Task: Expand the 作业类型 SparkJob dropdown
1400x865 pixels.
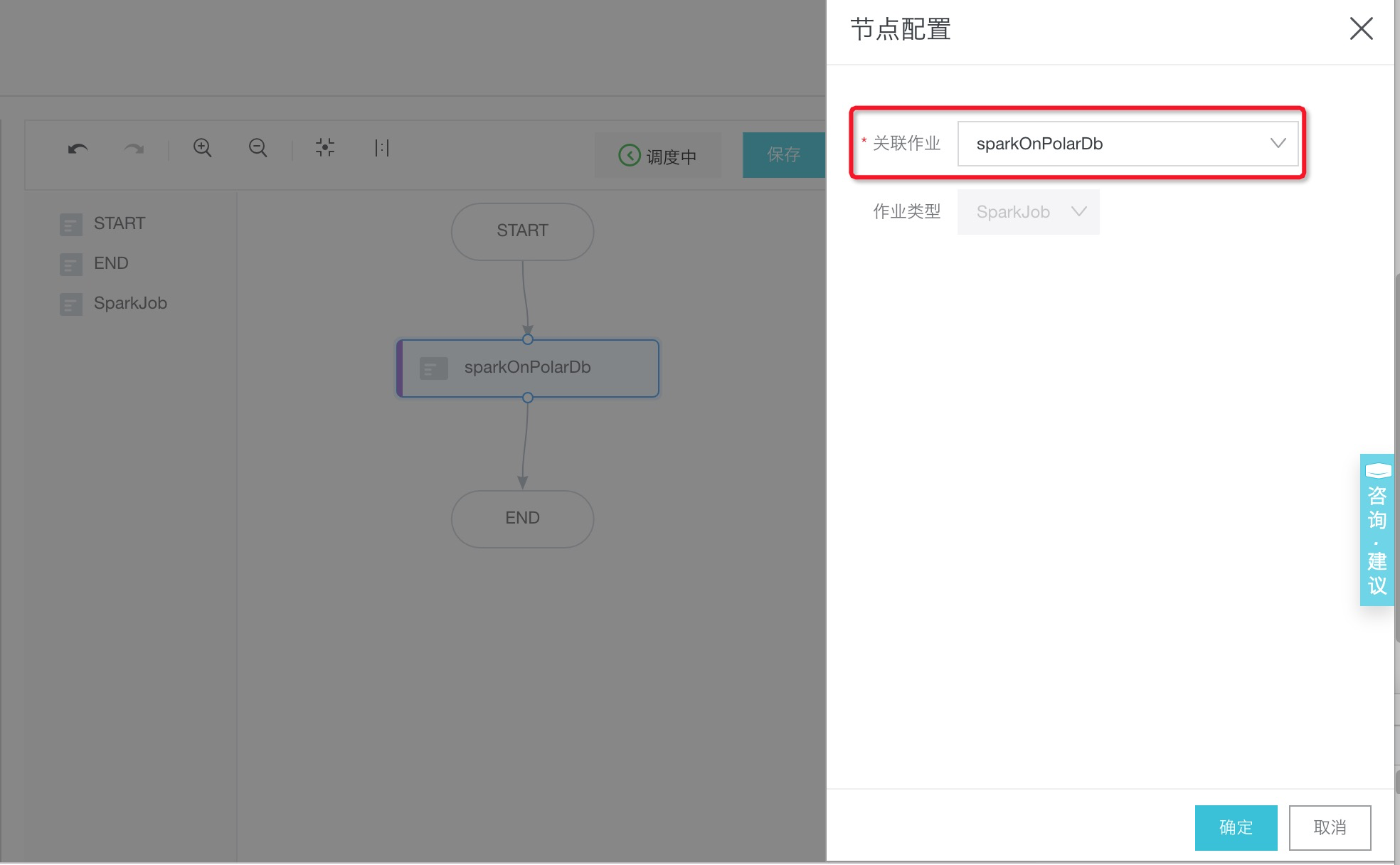Action: pos(1027,211)
